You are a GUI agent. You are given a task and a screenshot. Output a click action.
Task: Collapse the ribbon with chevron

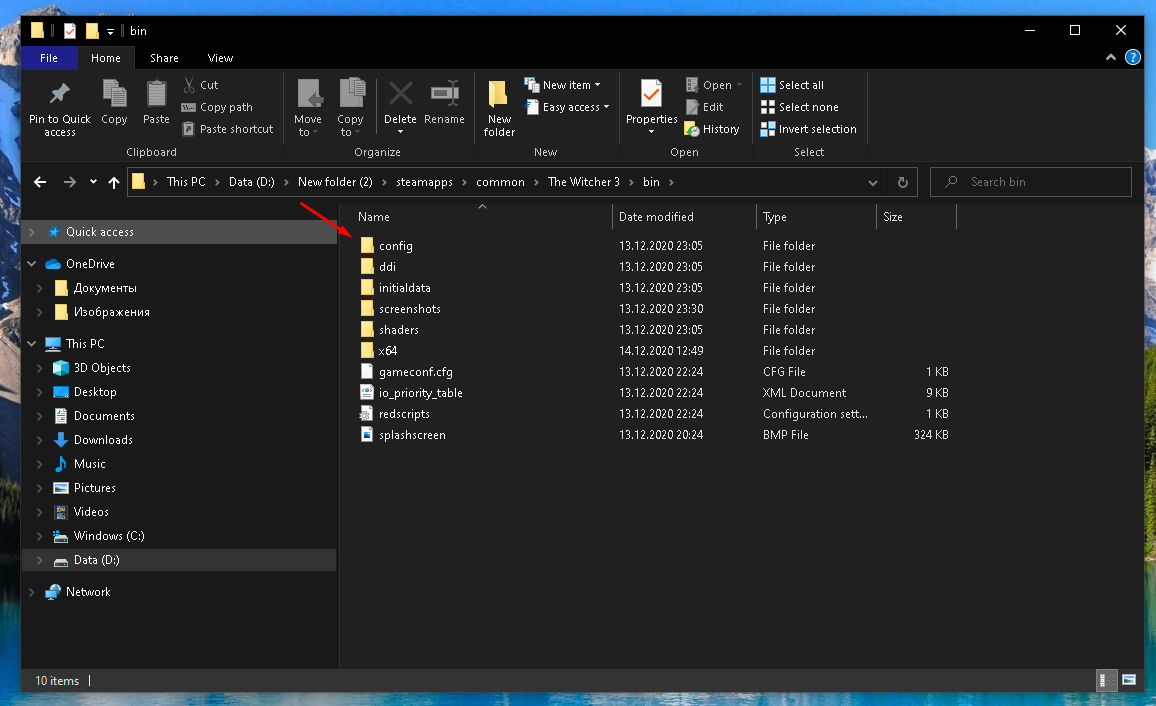click(x=1111, y=57)
